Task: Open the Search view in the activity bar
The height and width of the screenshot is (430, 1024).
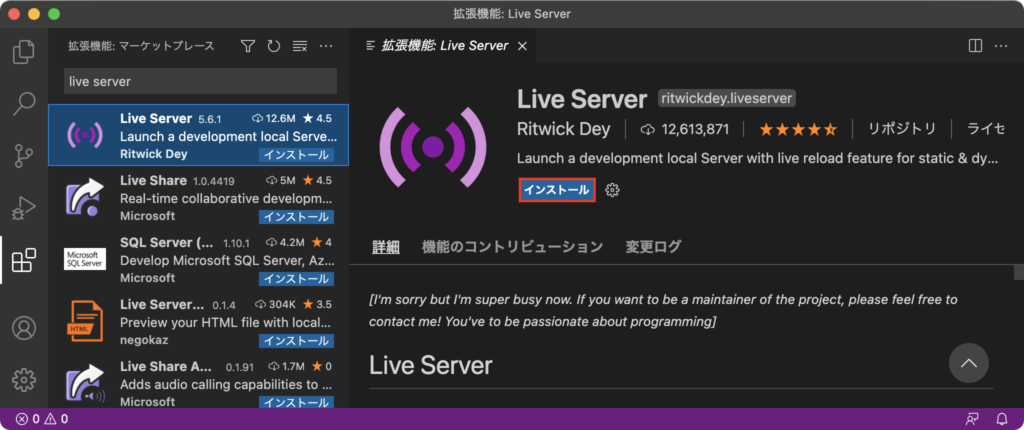Action: (24, 103)
